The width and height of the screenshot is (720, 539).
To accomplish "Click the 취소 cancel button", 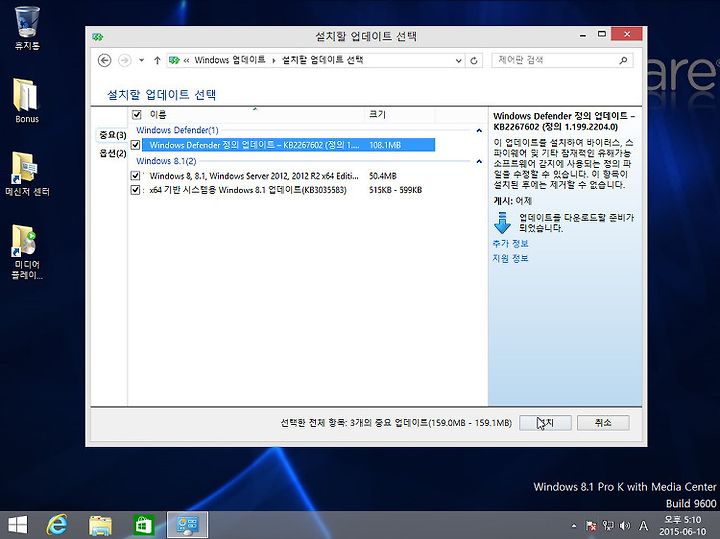I will click(603, 423).
